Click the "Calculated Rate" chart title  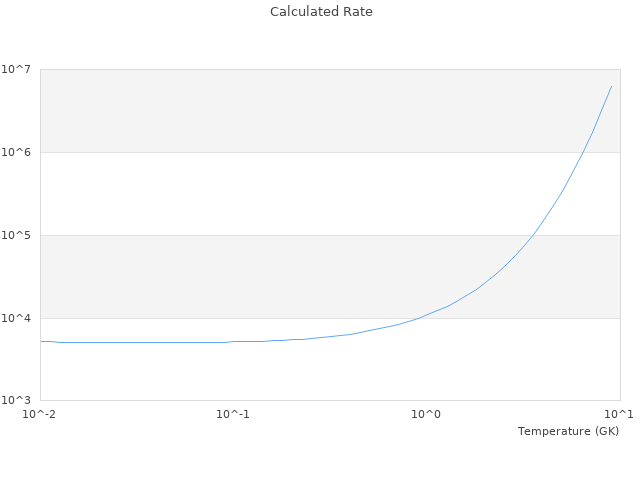click(x=321, y=12)
